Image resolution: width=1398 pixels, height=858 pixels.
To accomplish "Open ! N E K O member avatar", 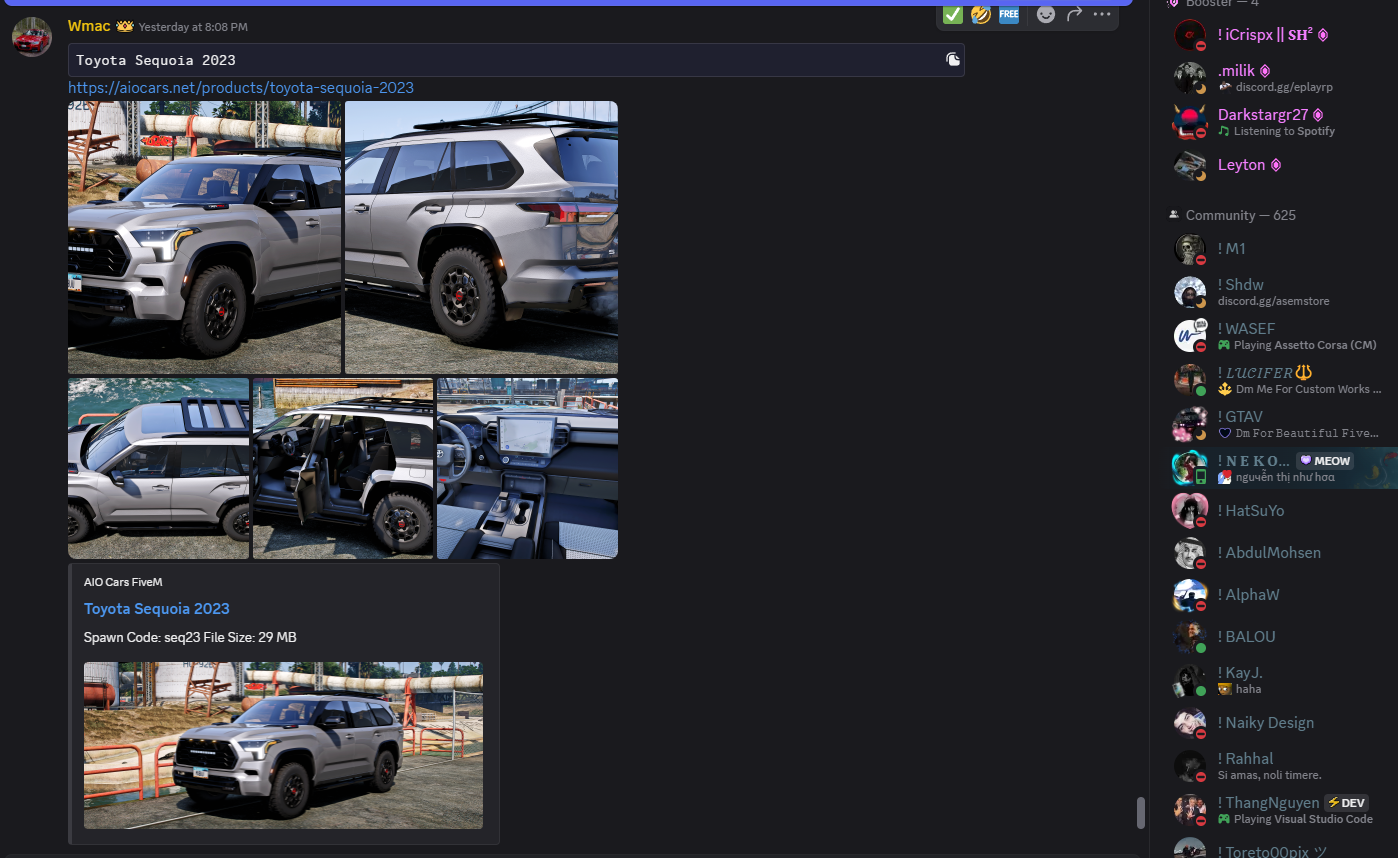I will click(1190, 468).
